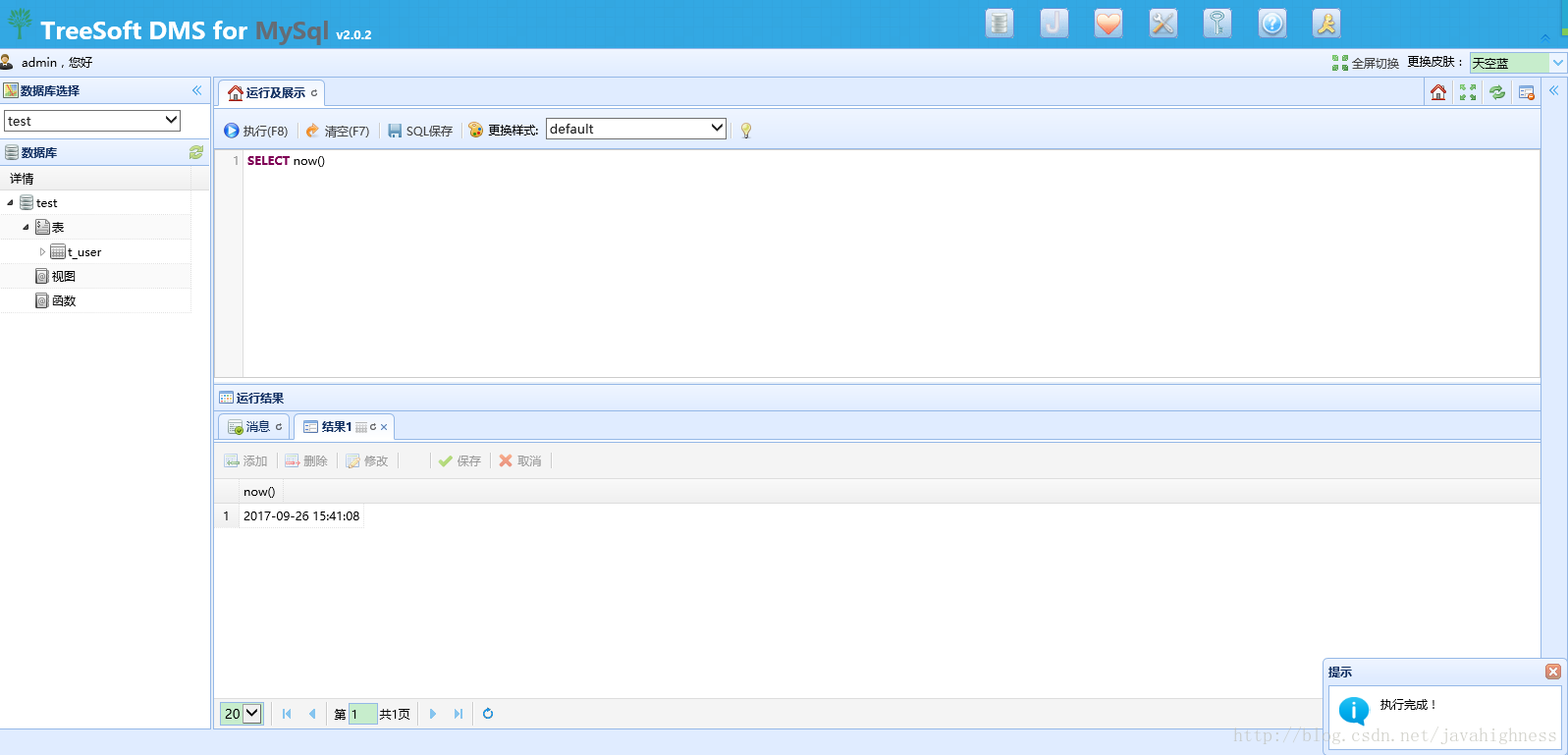The image size is (1568, 755).
Task: Click the page number input field
Action: click(x=362, y=714)
